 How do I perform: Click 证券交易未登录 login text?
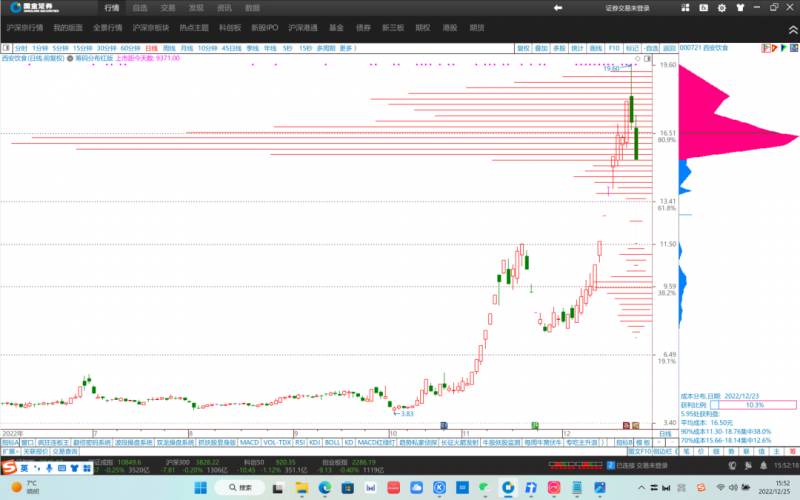pos(628,8)
